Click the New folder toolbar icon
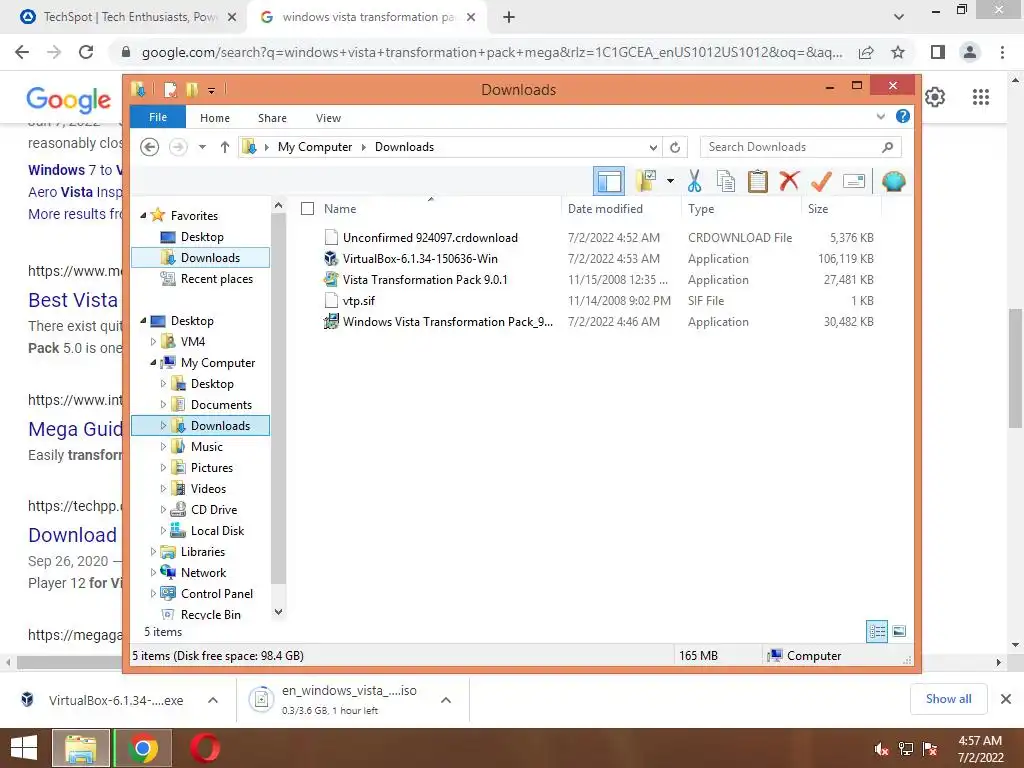 tap(646, 181)
